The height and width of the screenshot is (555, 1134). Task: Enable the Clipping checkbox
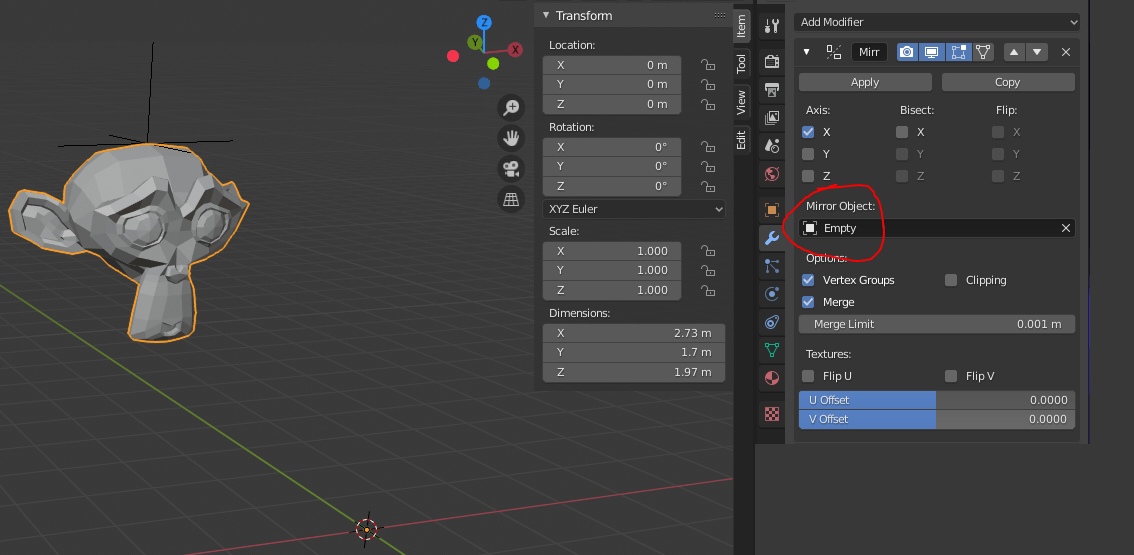951,280
